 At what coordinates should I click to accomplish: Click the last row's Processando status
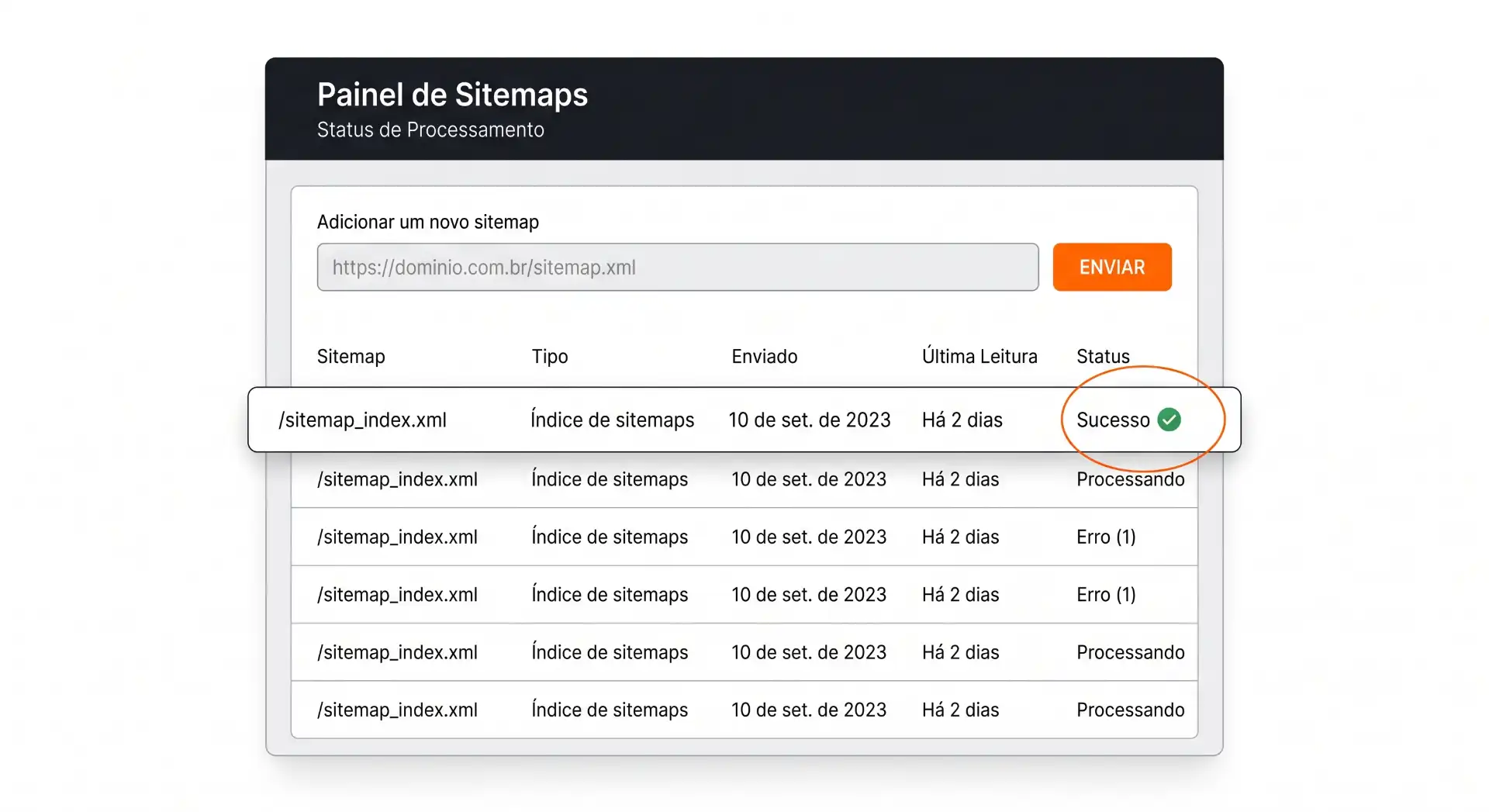tap(1131, 710)
